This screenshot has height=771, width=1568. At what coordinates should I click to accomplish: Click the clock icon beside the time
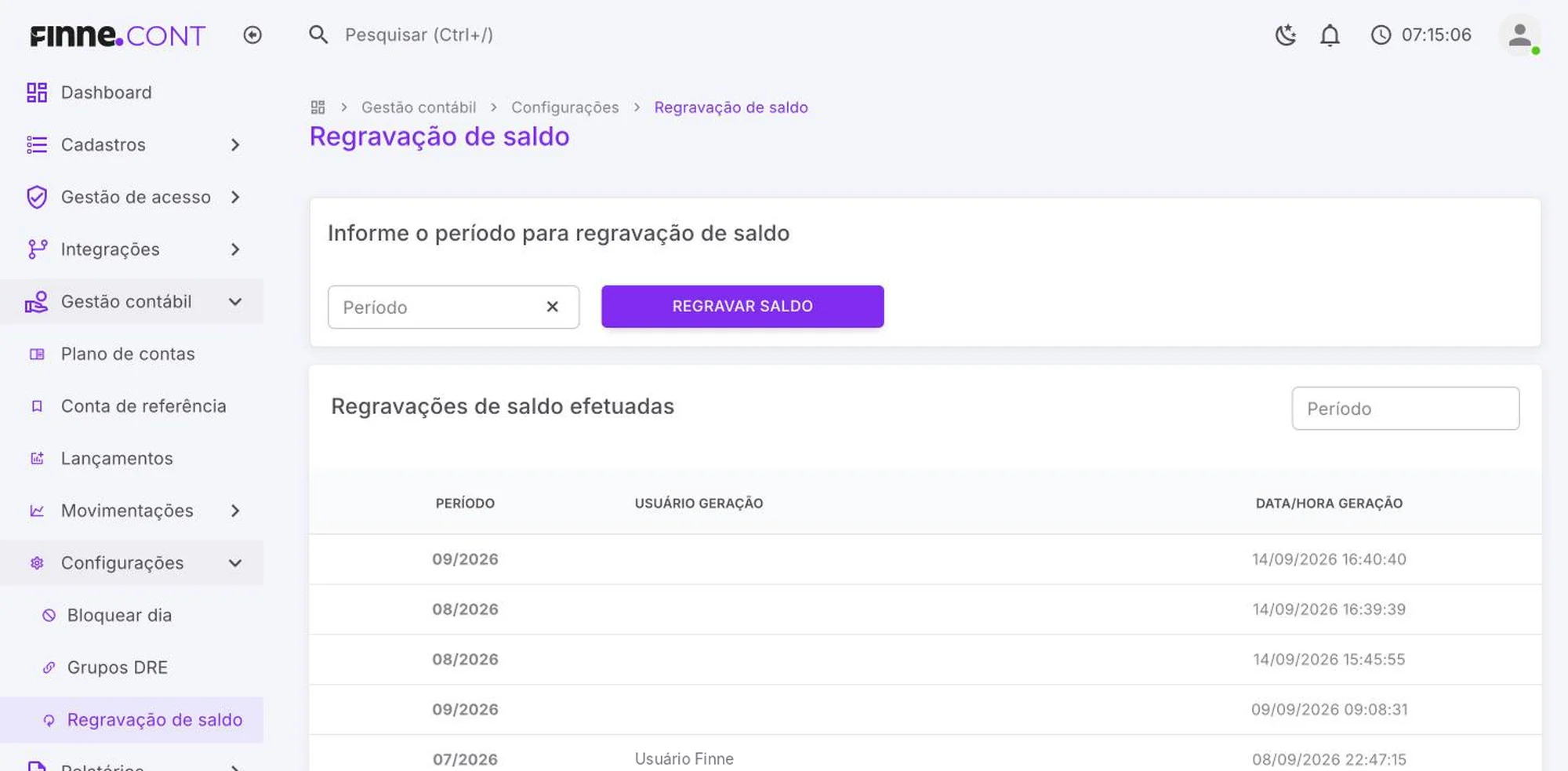pos(1381,35)
